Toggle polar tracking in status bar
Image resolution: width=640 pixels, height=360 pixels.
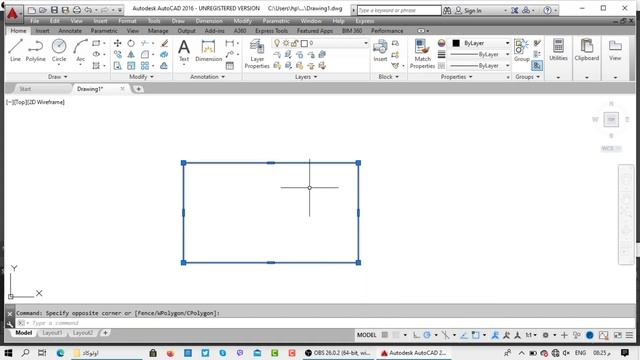427,335
